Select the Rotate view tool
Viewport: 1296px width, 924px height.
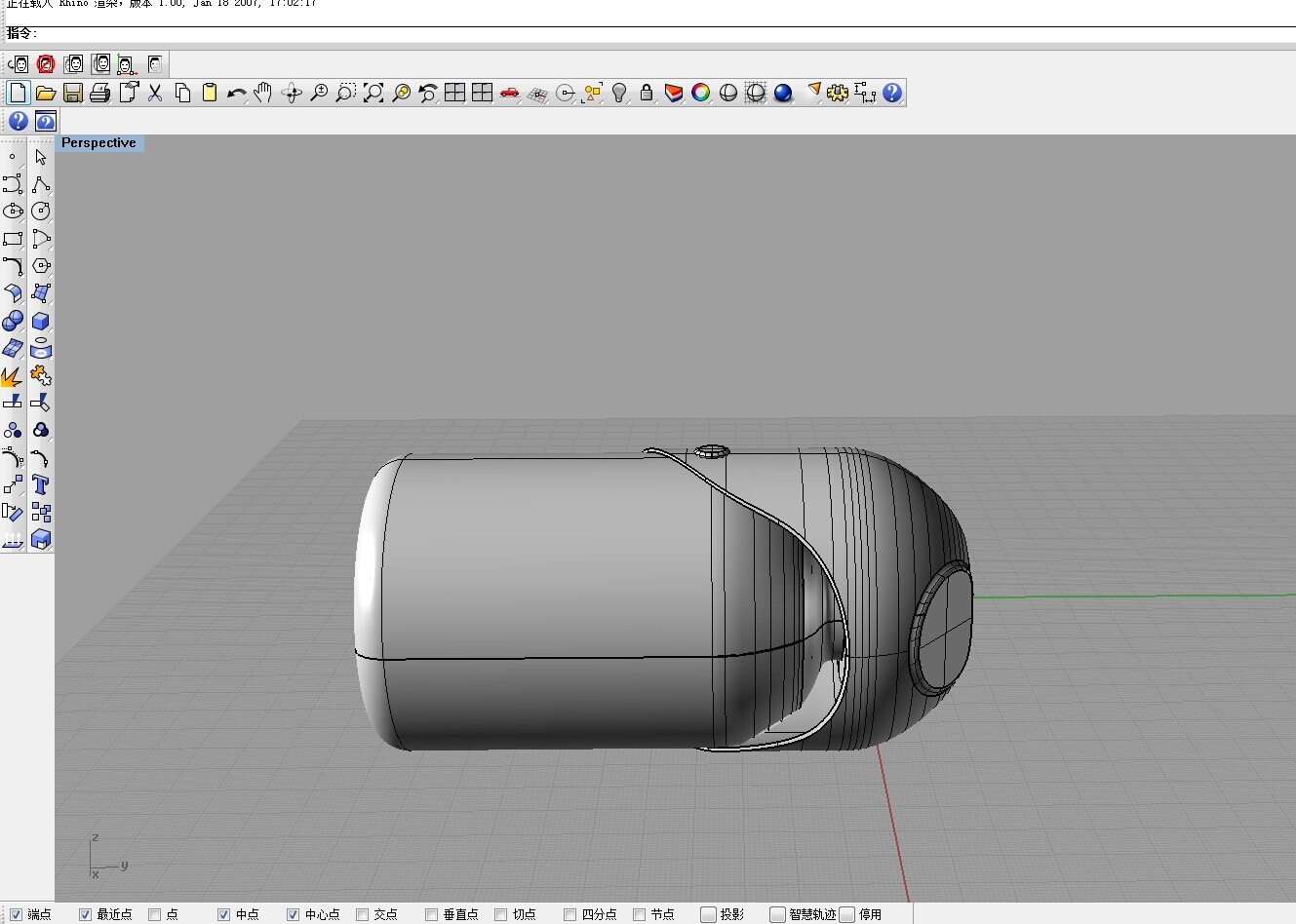291,93
